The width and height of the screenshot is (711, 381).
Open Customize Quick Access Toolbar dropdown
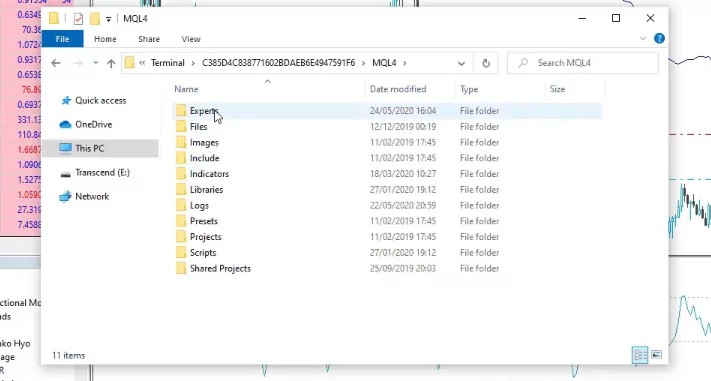pos(108,19)
